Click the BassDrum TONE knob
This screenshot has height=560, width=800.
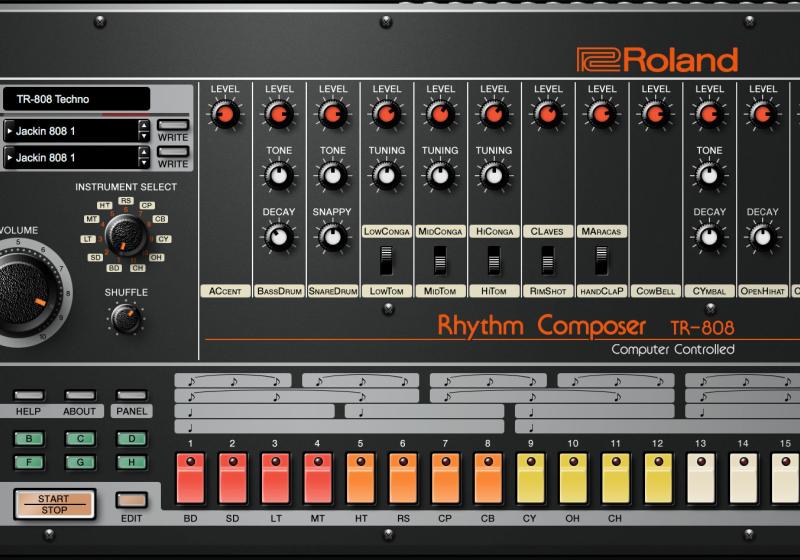coord(279,176)
